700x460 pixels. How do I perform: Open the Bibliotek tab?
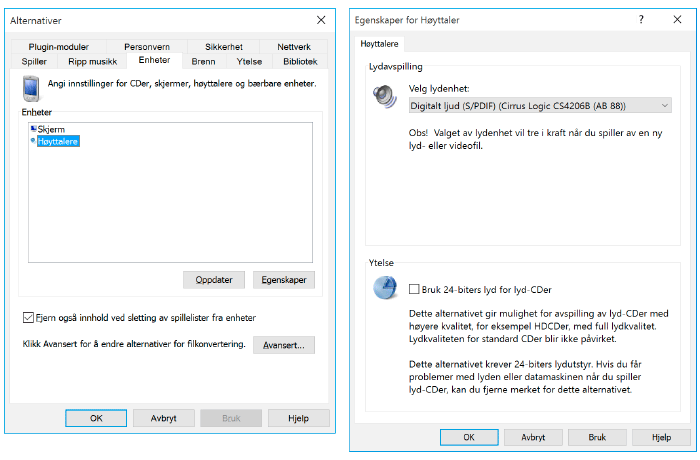click(x=300, y=61)
